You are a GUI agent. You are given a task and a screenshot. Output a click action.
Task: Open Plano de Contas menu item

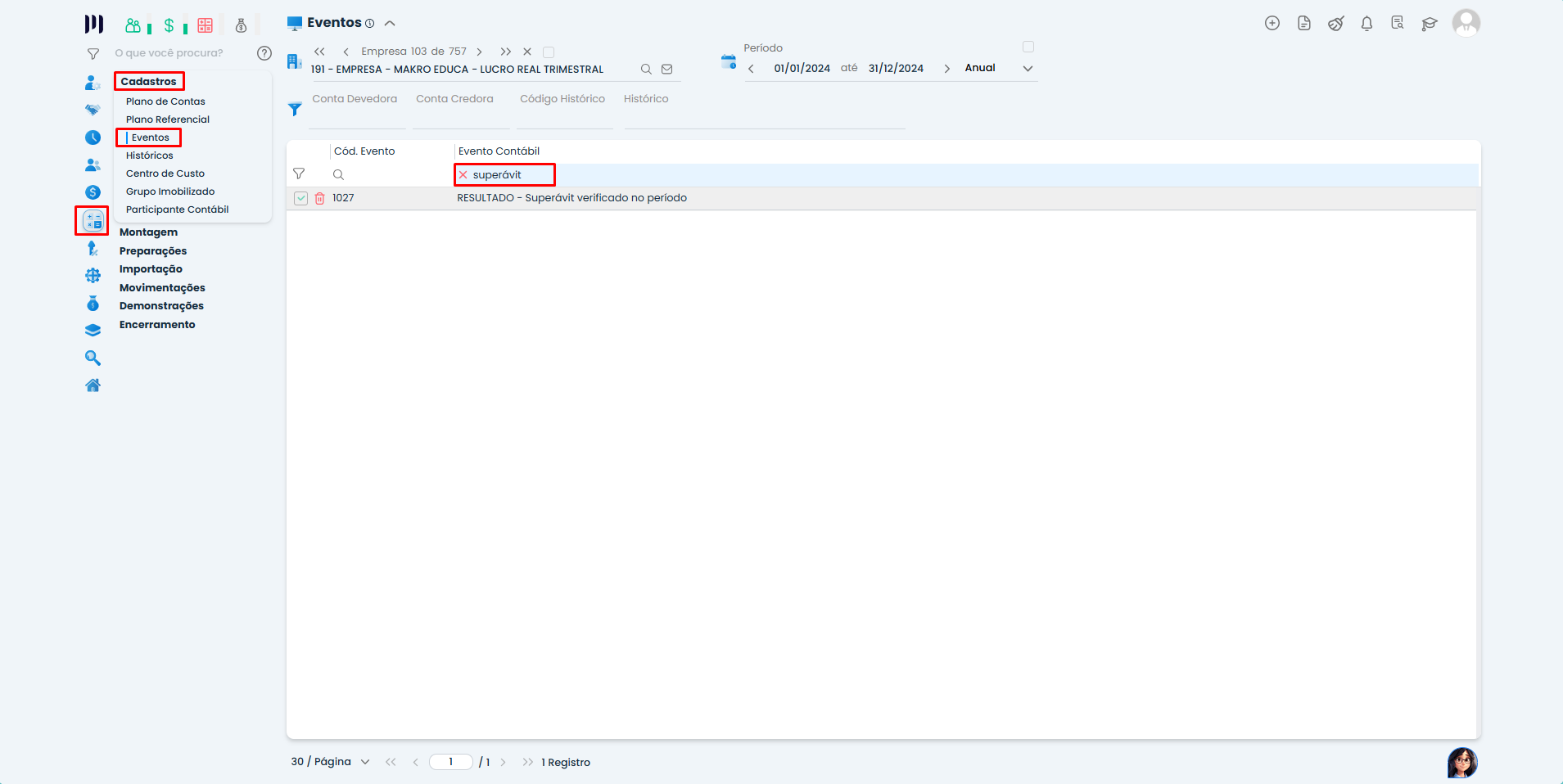click(x=165, y=101)
